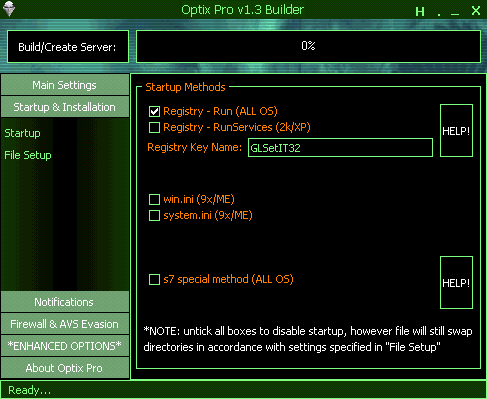The width and height of the screenshot is (487, 399).
Task: Expand the Notifications section
Action: pos(65,302)
